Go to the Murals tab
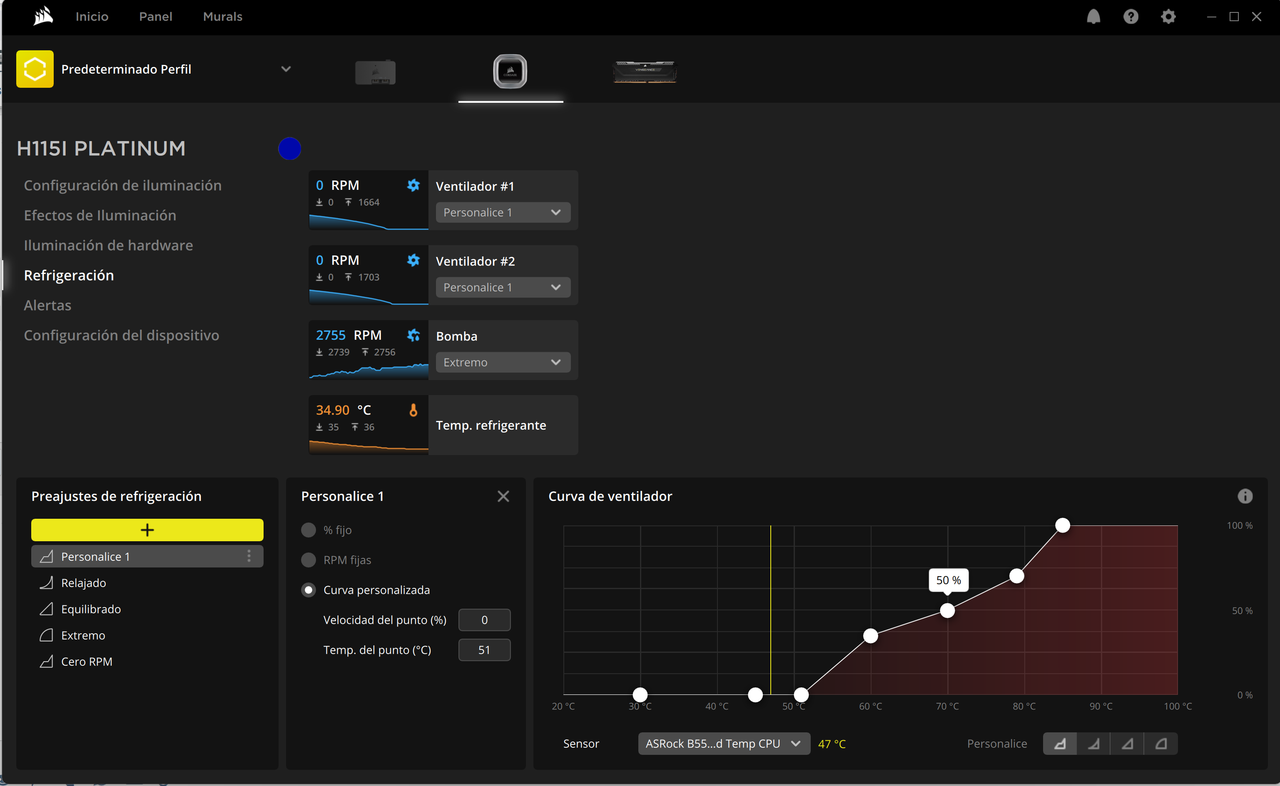1280x786 pixels. pos(223,17)
